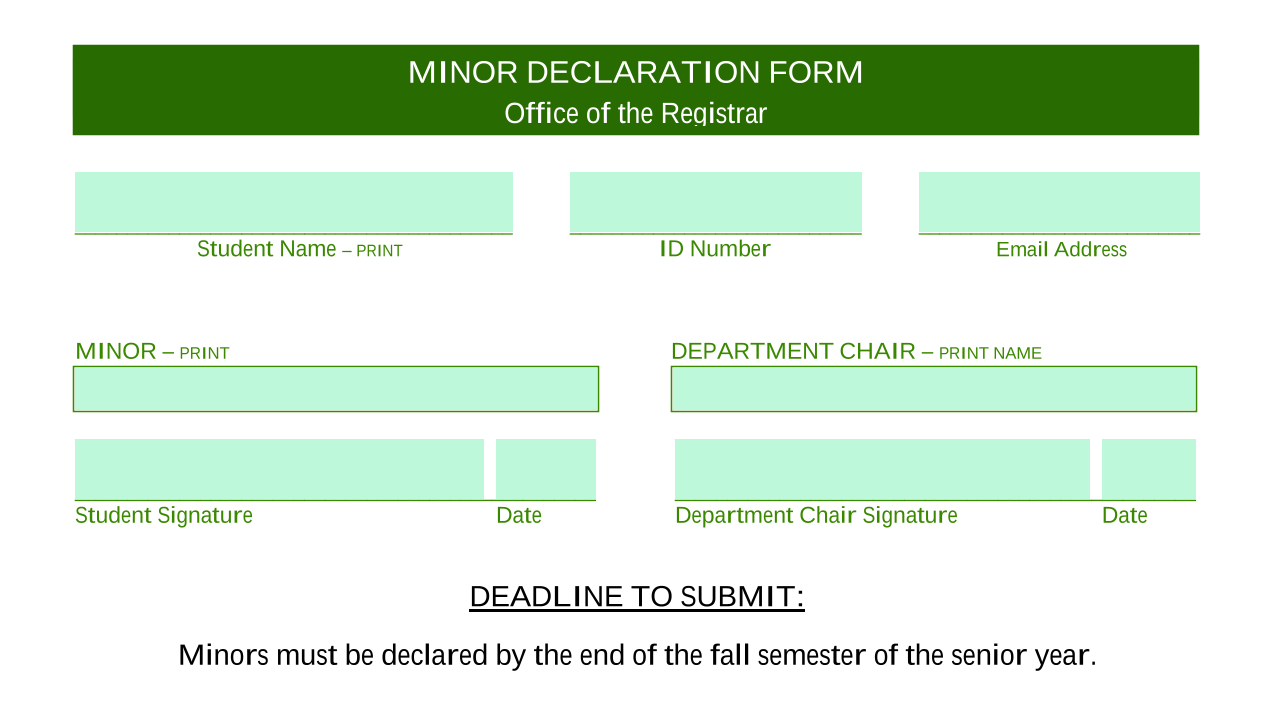Screen dimensions: 1275x706
Task: Select the Department Chair print name box
Action: [x=934, y=389]
